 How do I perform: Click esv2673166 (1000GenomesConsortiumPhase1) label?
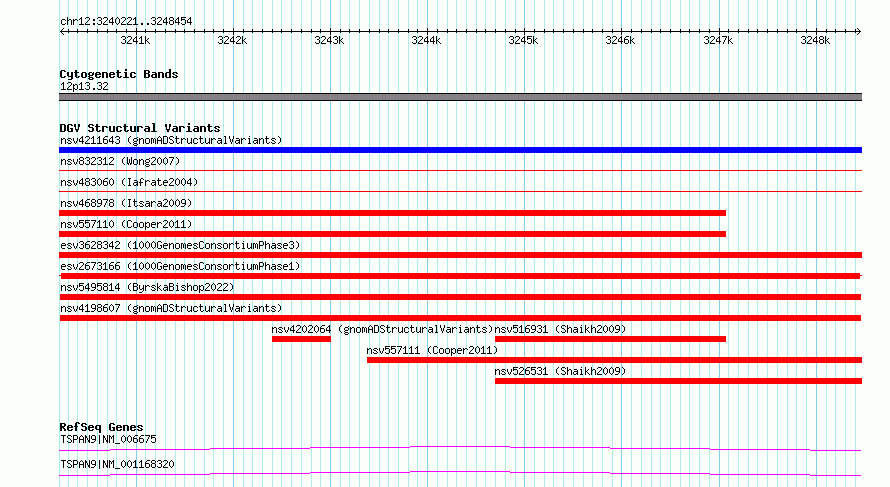180,266
